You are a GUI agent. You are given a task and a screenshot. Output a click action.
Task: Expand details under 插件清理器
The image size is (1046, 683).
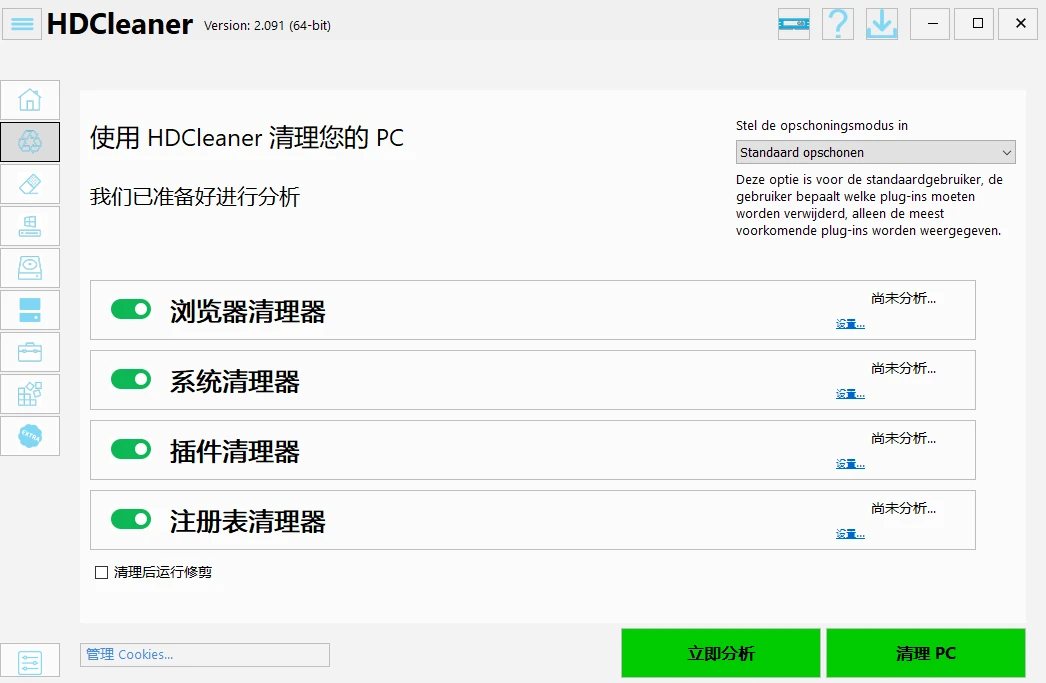(849, 463)
